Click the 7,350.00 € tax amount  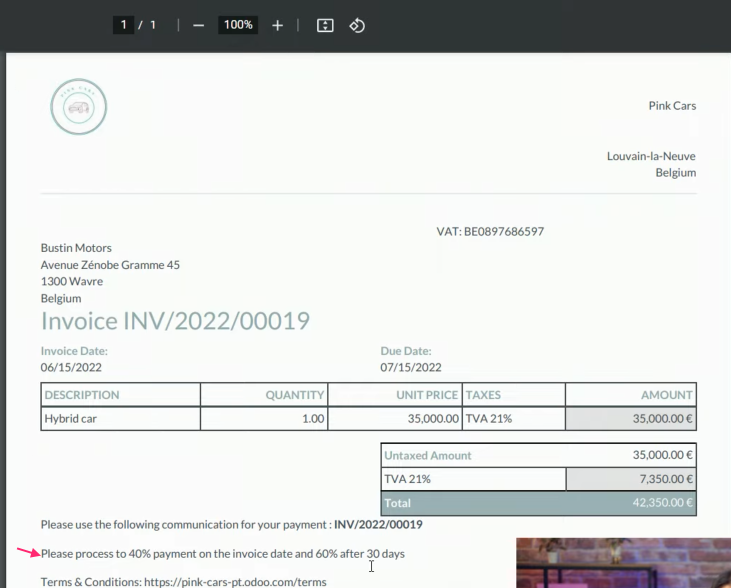tap(666, 479)
